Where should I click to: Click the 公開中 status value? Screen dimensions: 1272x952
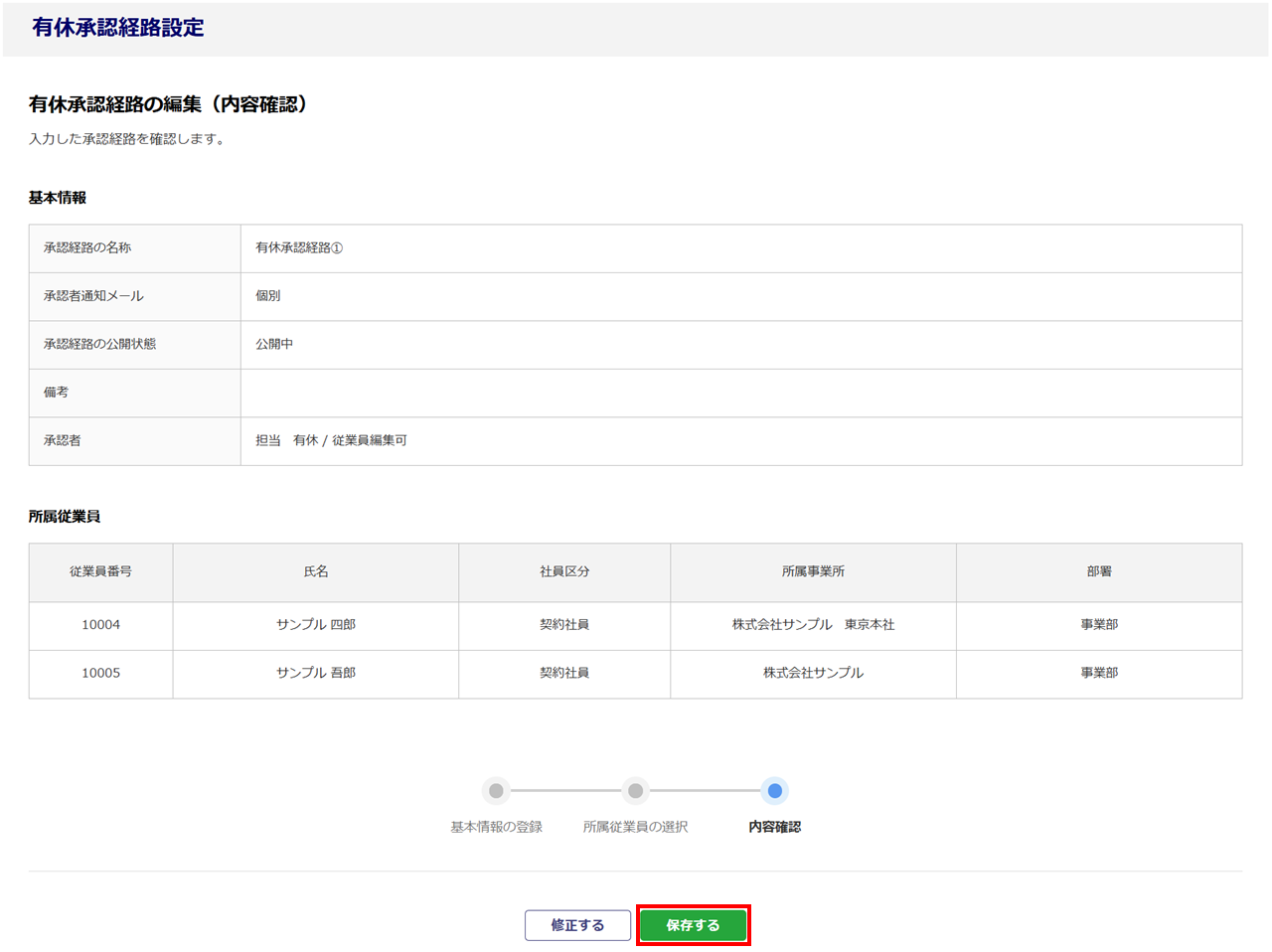pyautogui.click(x=274, y=344)
